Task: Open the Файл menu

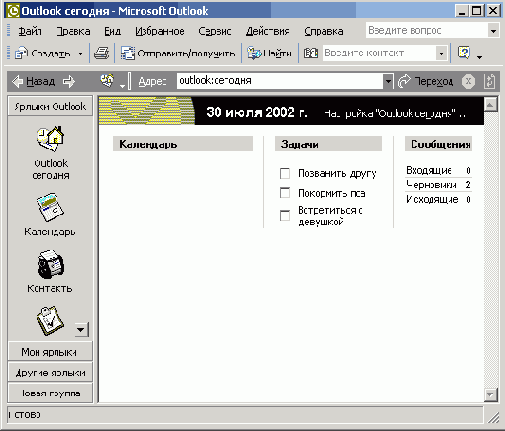Action: [x=30, y=31]
